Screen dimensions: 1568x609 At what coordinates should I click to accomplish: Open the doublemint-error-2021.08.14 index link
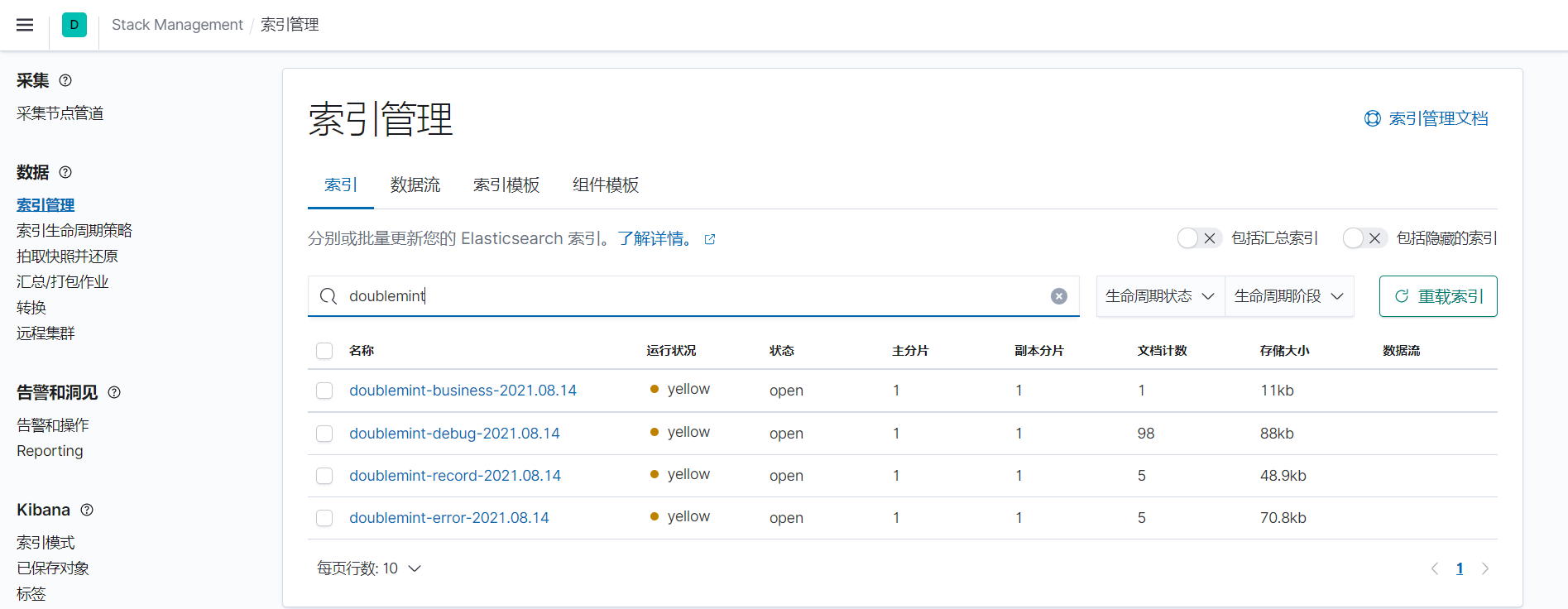[x=448, y=518]
